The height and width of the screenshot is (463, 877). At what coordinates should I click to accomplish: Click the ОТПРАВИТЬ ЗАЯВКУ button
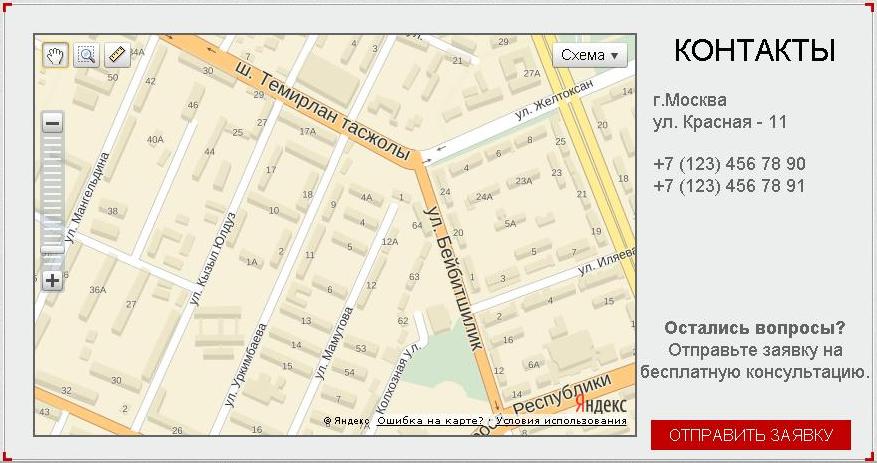[x=751, y=435]
